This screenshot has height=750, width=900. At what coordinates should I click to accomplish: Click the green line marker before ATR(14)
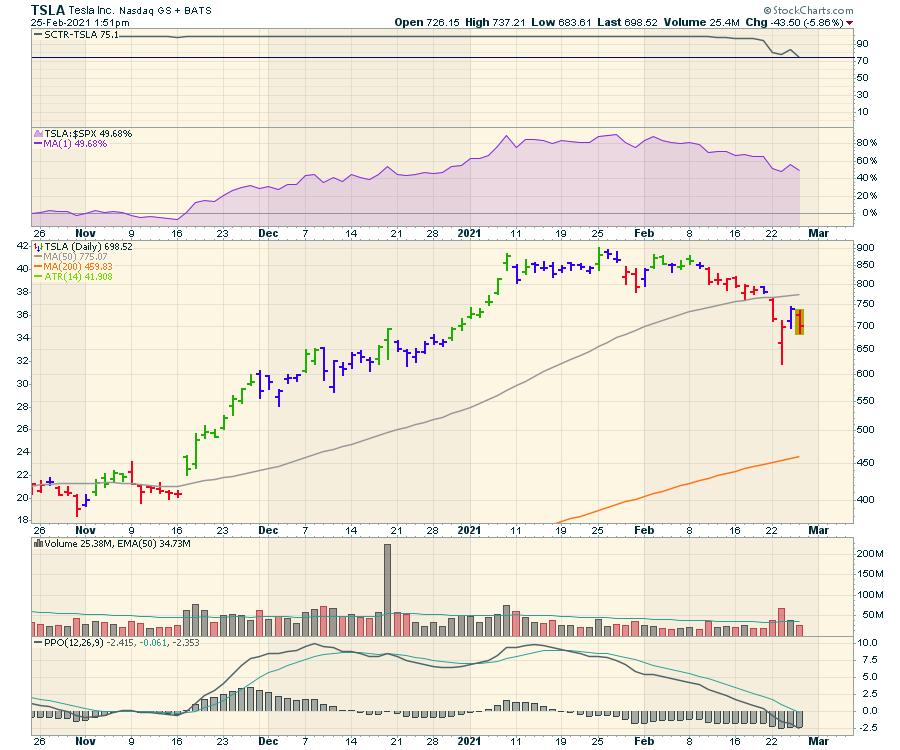(37, 277)
